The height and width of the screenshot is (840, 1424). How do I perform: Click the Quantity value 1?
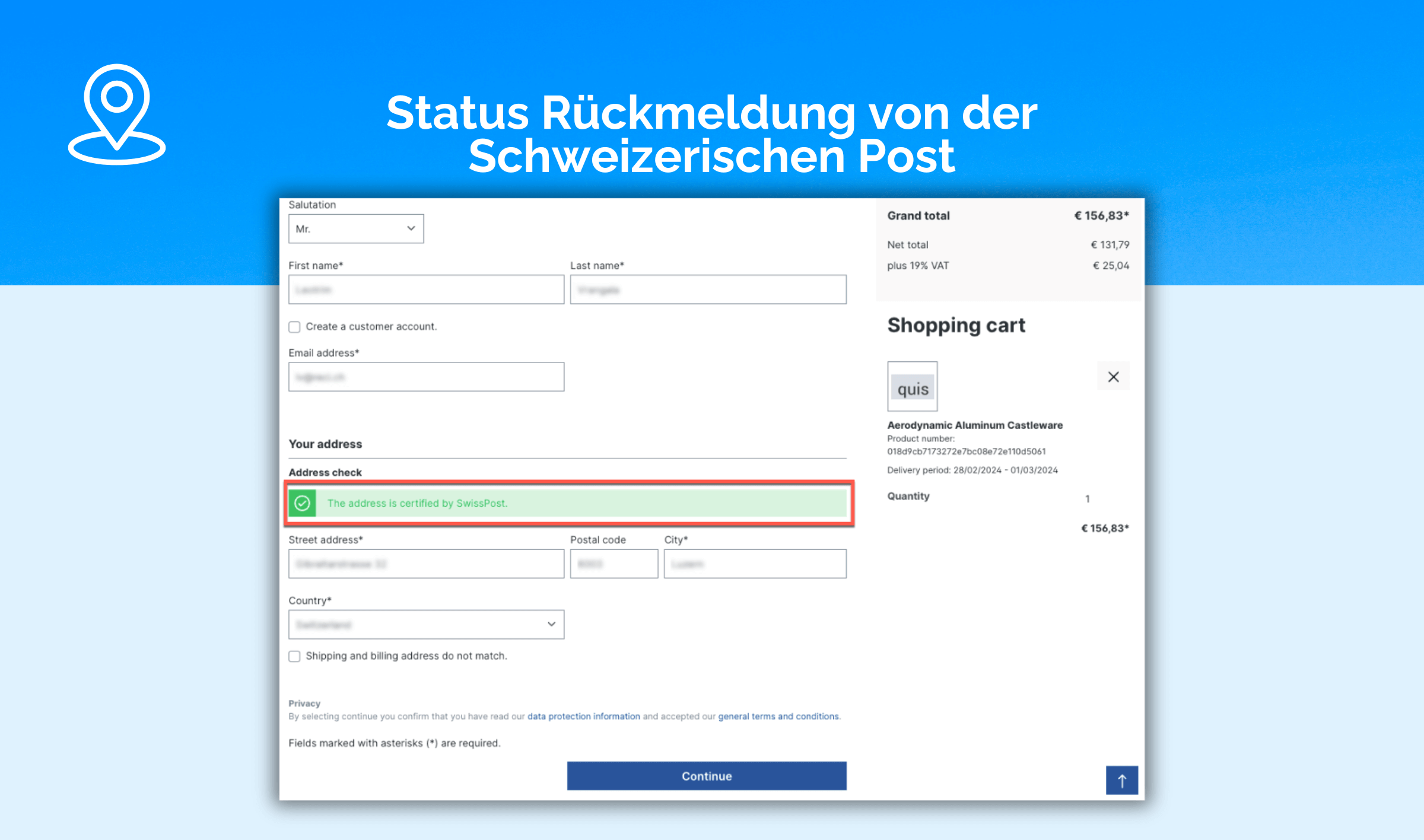coord(1088,499)
